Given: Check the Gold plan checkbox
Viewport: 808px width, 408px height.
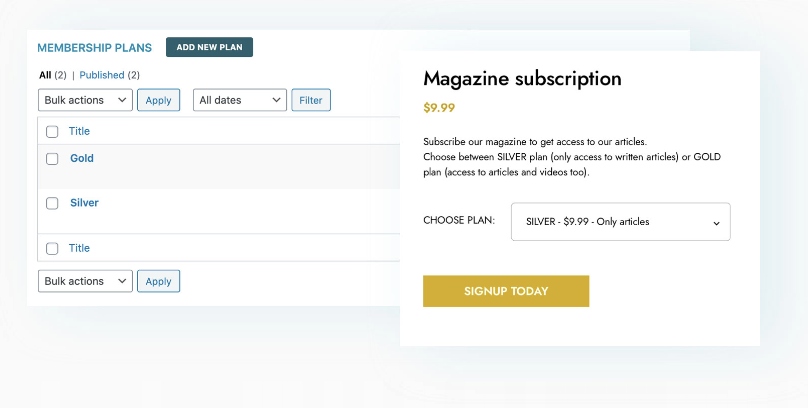Looking at the screenshot, I should pos(52,158).
